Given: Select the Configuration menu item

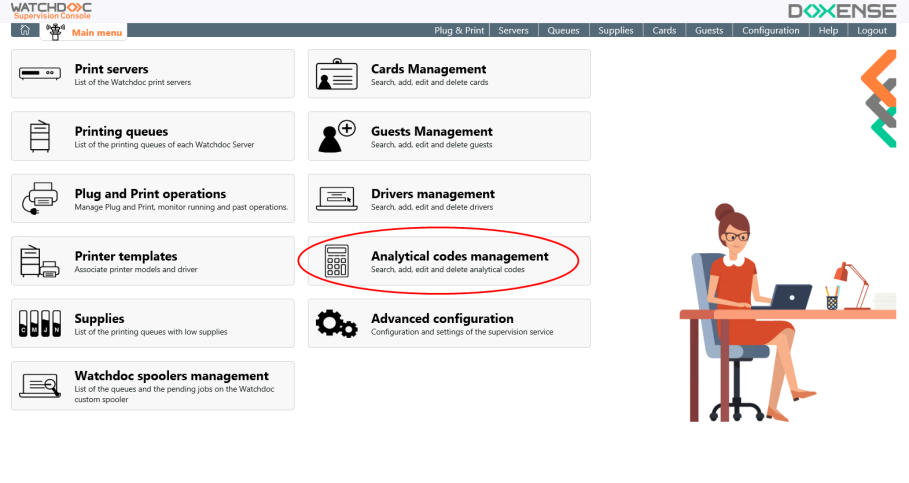Looking at the screenshot, I should click(x=770, y=31).
